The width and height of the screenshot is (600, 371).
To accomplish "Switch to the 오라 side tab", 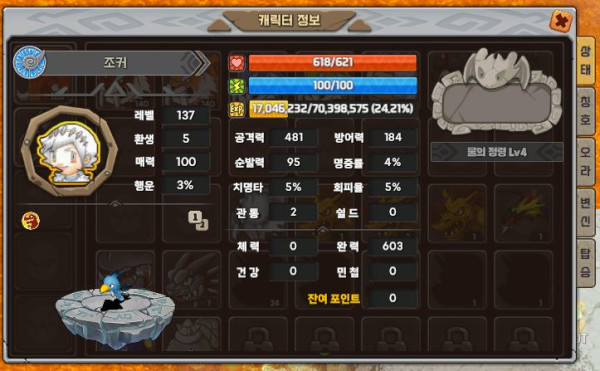I will 585,162.
